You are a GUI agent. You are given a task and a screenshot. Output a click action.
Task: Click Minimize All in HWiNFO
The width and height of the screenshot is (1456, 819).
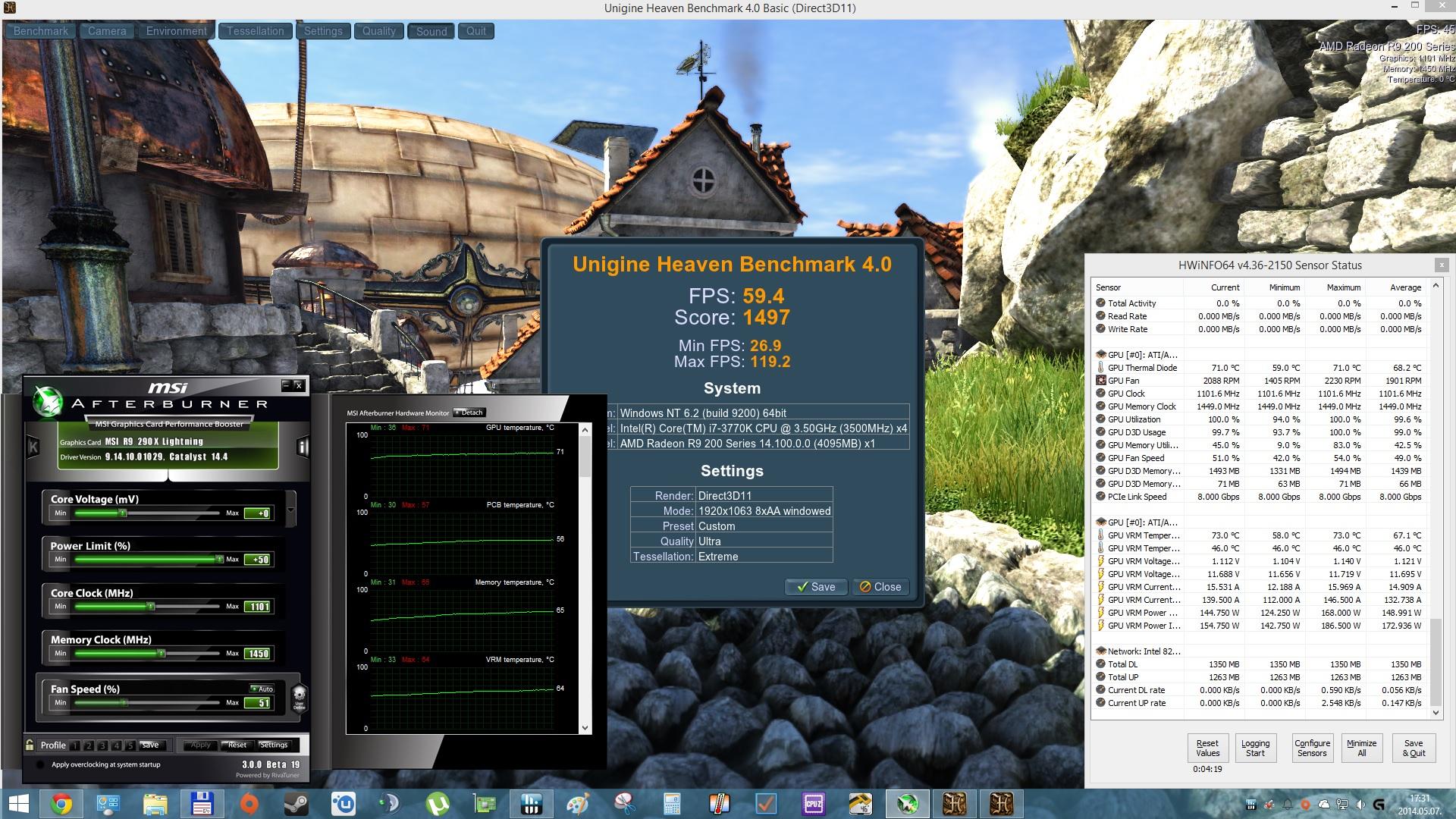coord(1361,748)
